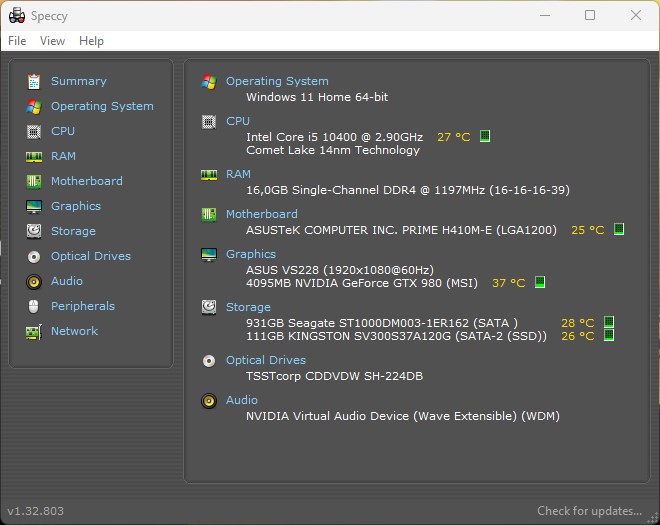Click the Graphics monitor icon in sidebar
This screenshot has height=525, width=660.
point(34,206)
